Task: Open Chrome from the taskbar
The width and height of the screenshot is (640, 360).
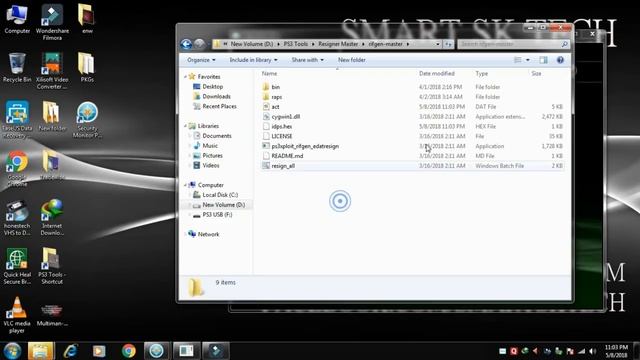Action: click(x=129, y=351)
